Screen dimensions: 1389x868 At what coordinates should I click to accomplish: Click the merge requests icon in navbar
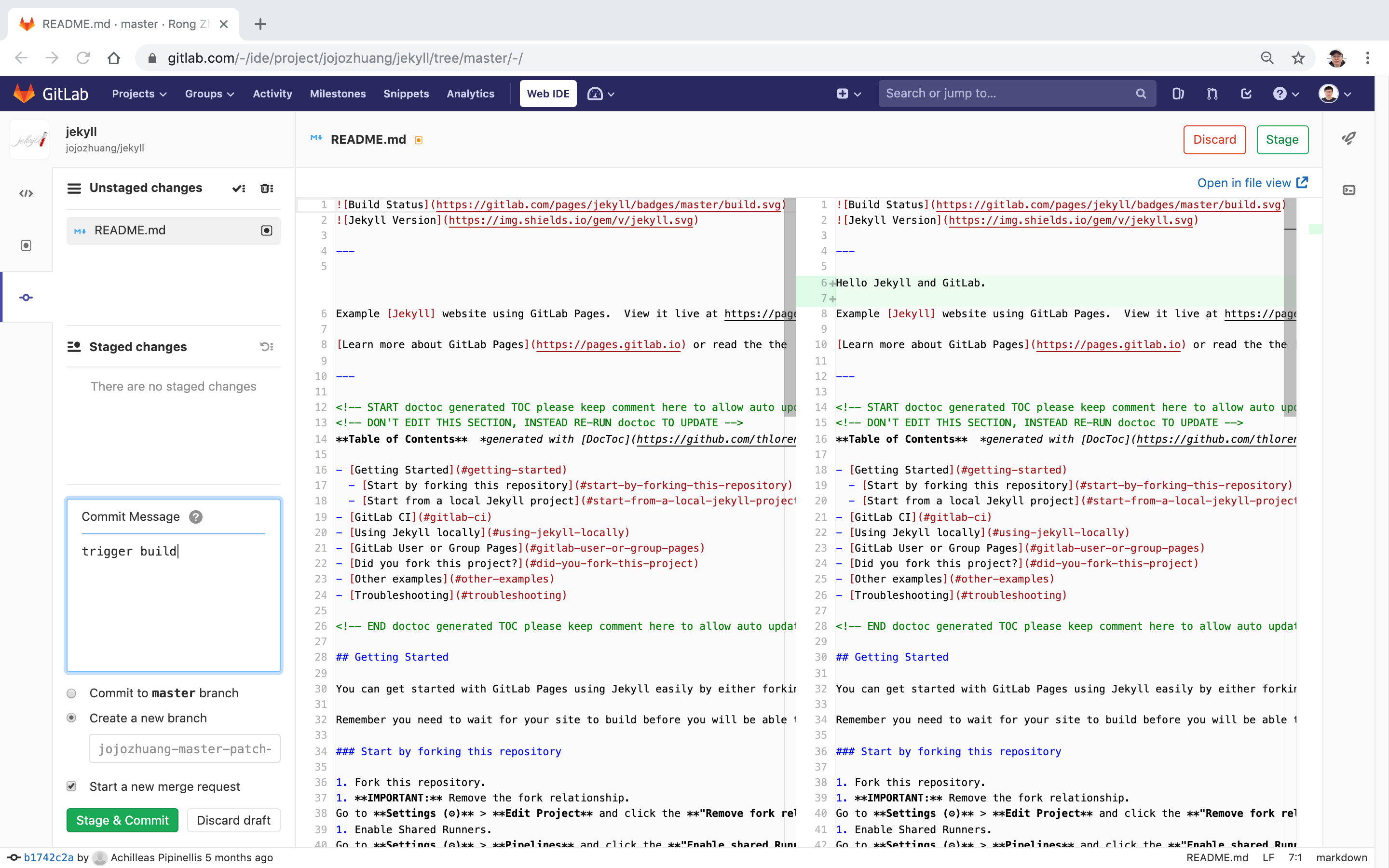tap(1212, 94)
